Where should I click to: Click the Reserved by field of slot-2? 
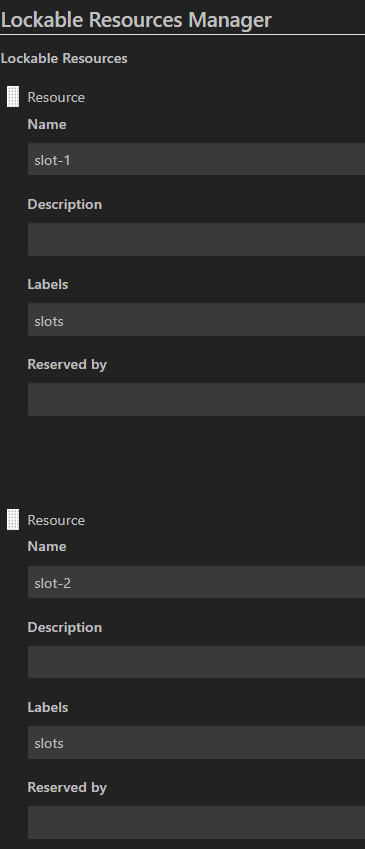click(x=196, y=822)
